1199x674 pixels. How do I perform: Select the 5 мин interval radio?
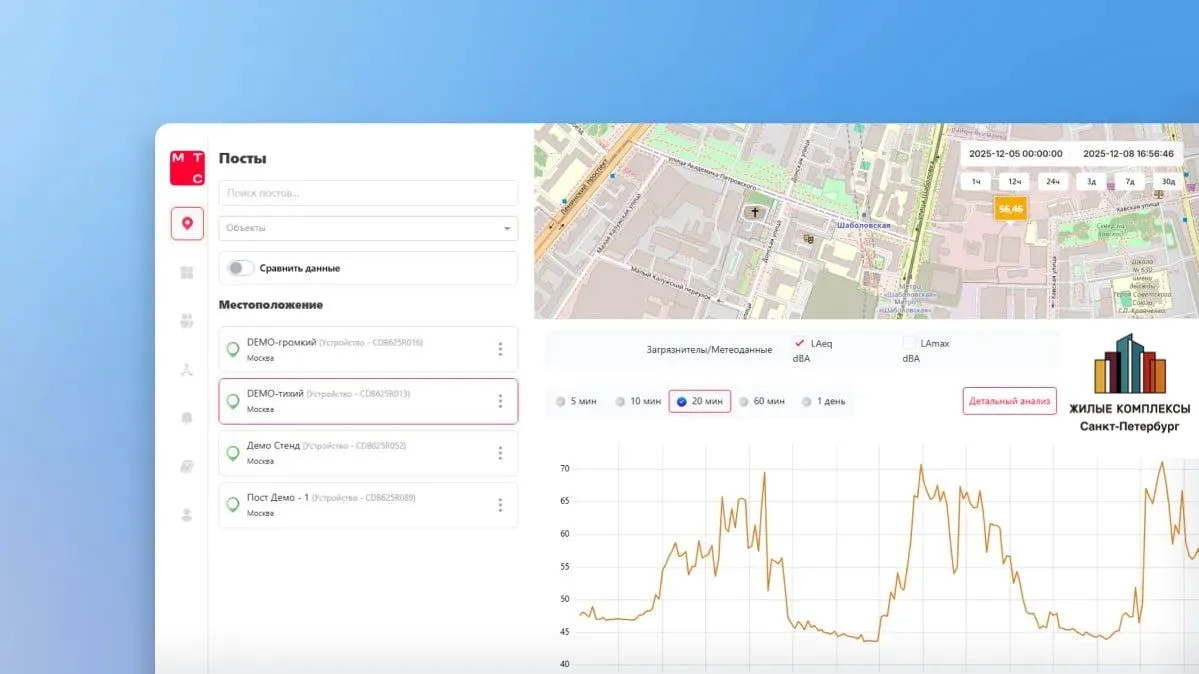point(561,402)
